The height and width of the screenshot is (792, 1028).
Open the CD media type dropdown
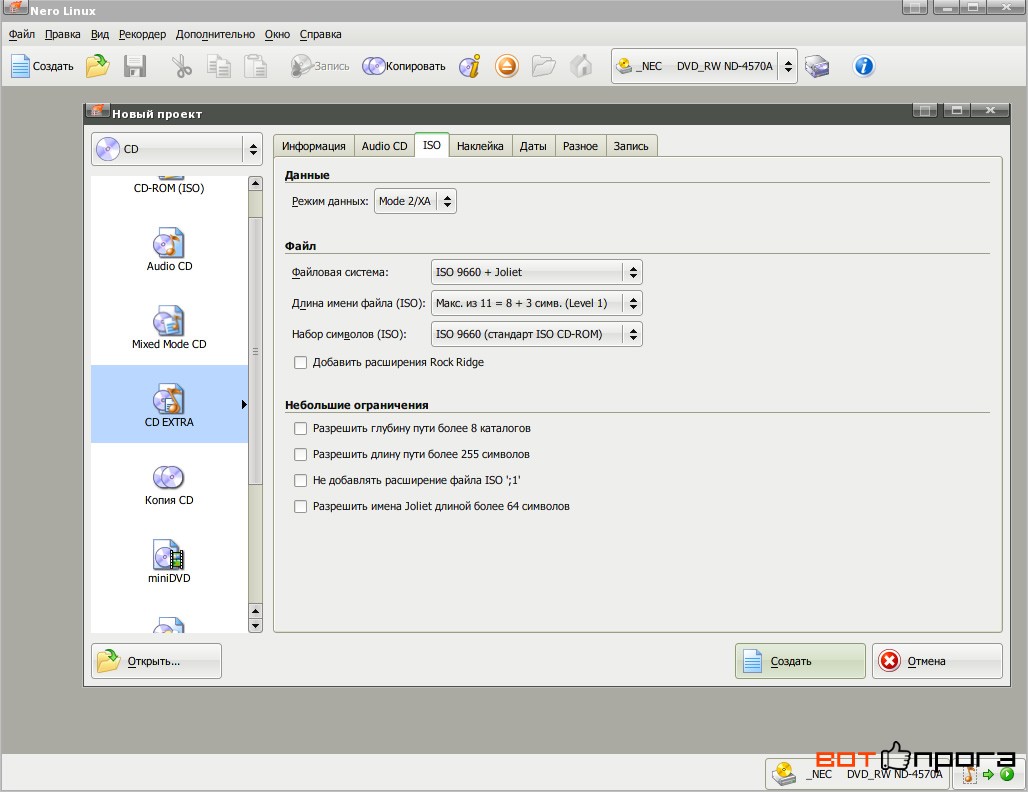tap(177, 149)
